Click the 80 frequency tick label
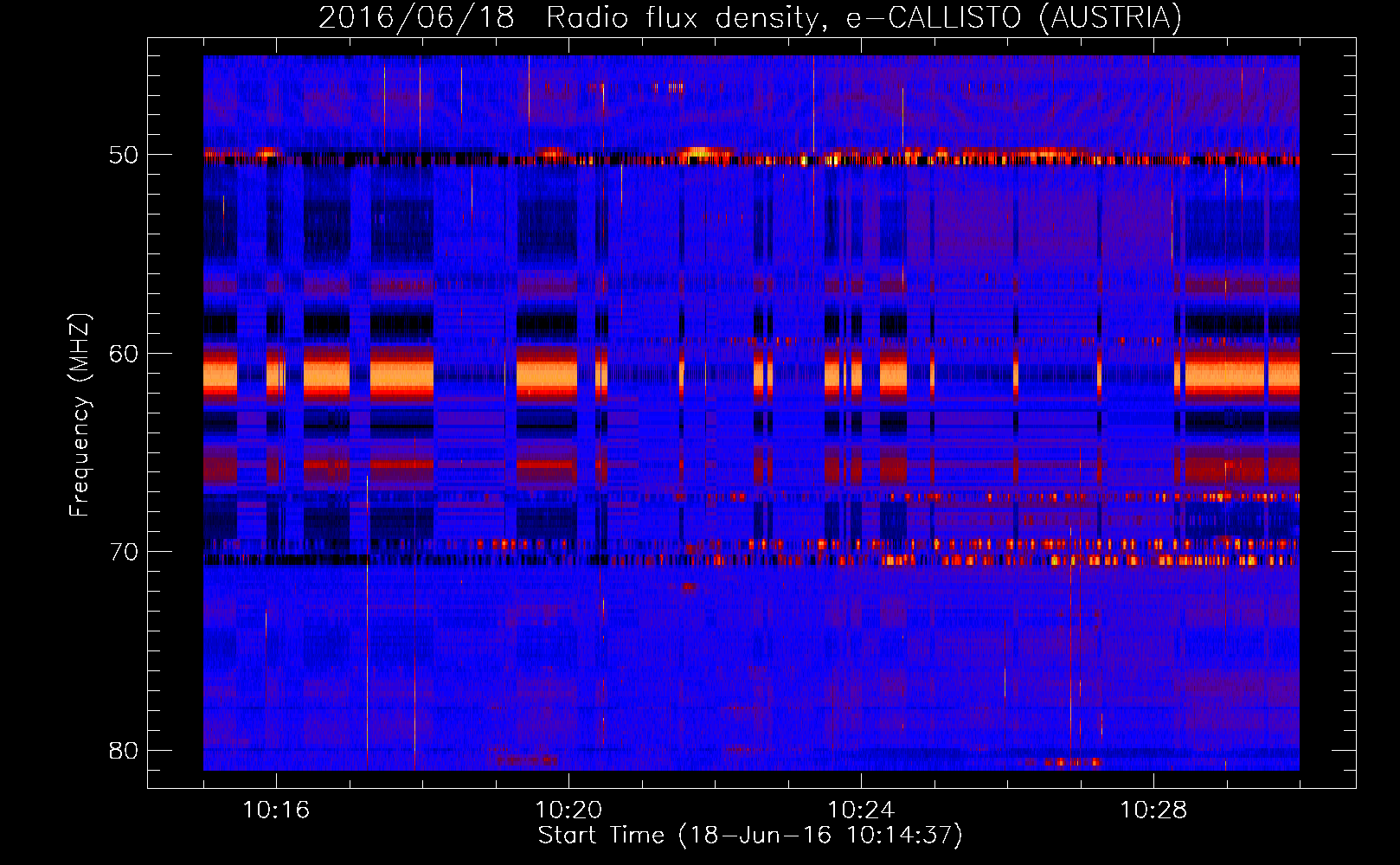This screenshot has height=865, width=1400. tap(124, 750)
